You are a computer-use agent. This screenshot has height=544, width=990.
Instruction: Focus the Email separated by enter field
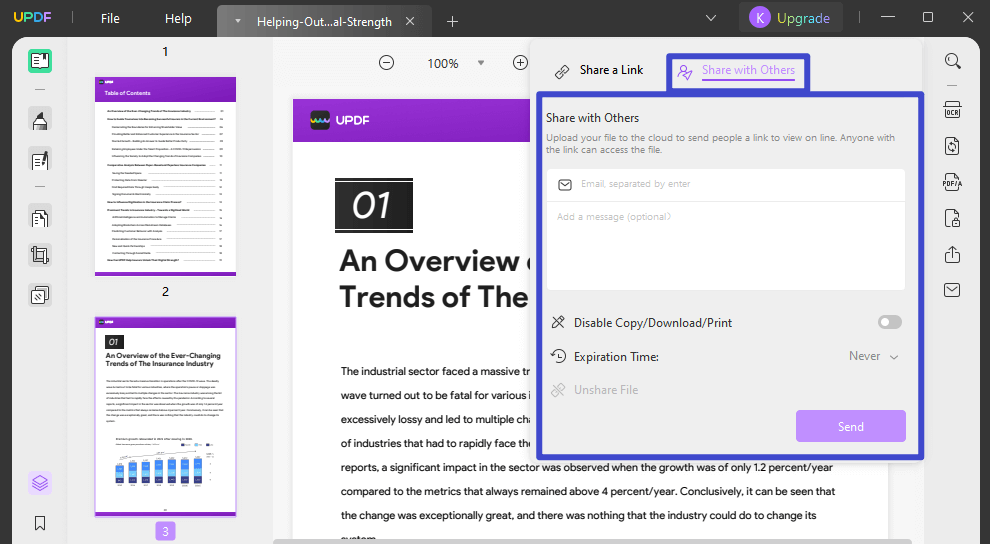725,184
